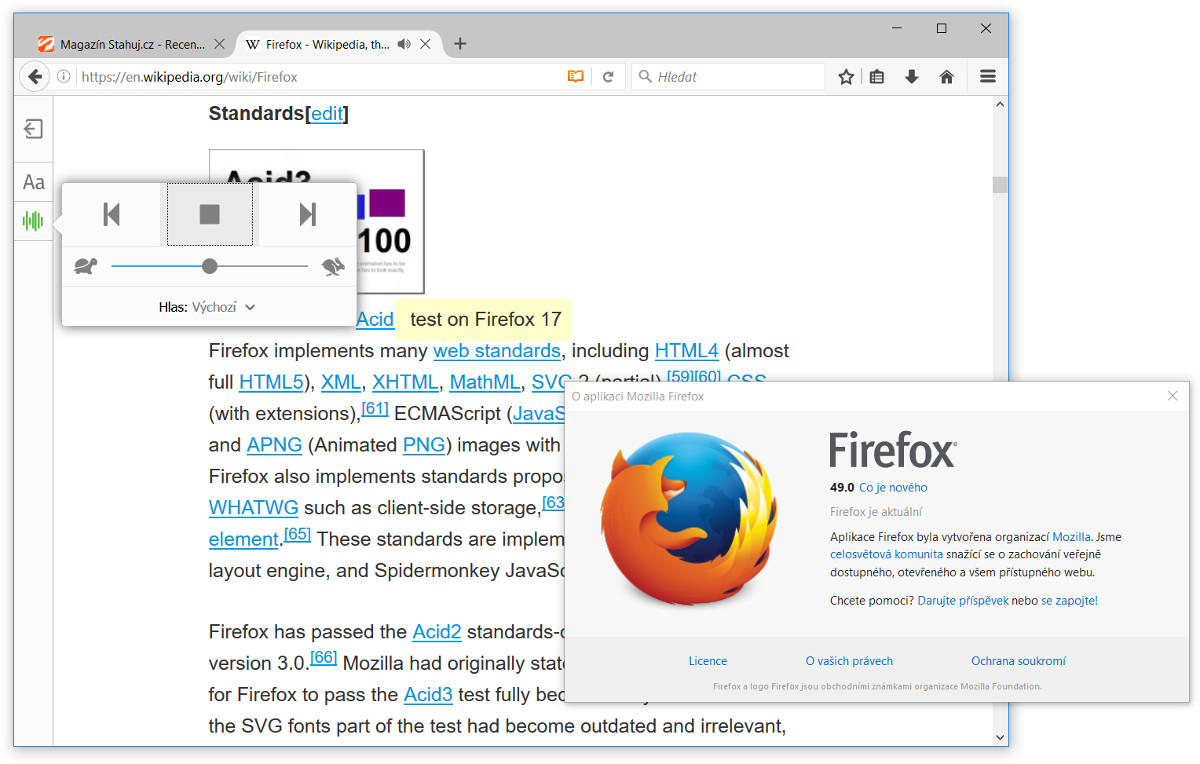Image resolution: width=1200 pixels, height=764 pixels.
Task: Toggle Reader View in the address bar
Action: tap(576, 77)
